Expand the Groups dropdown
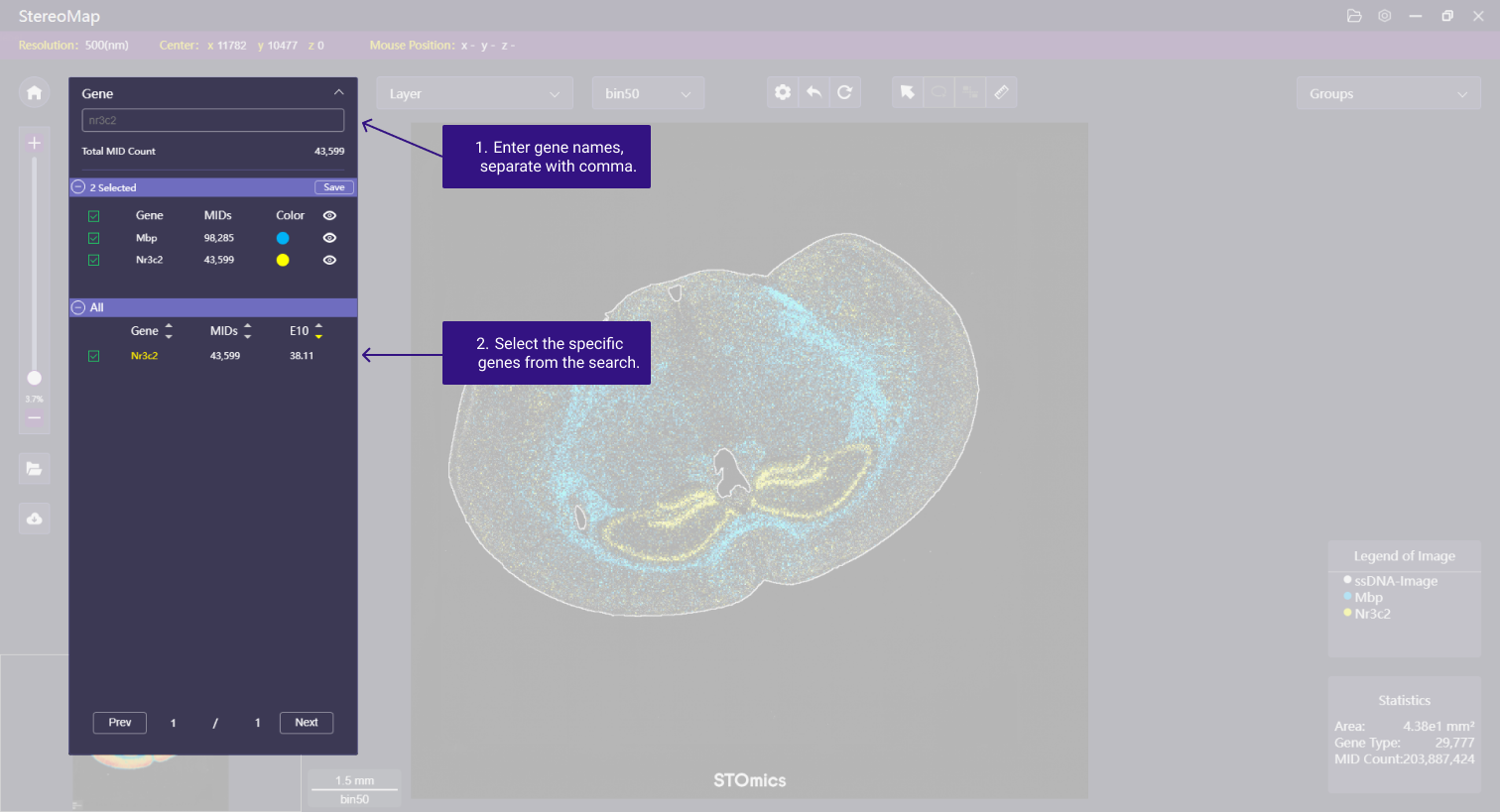 (x=1388, y=94)
